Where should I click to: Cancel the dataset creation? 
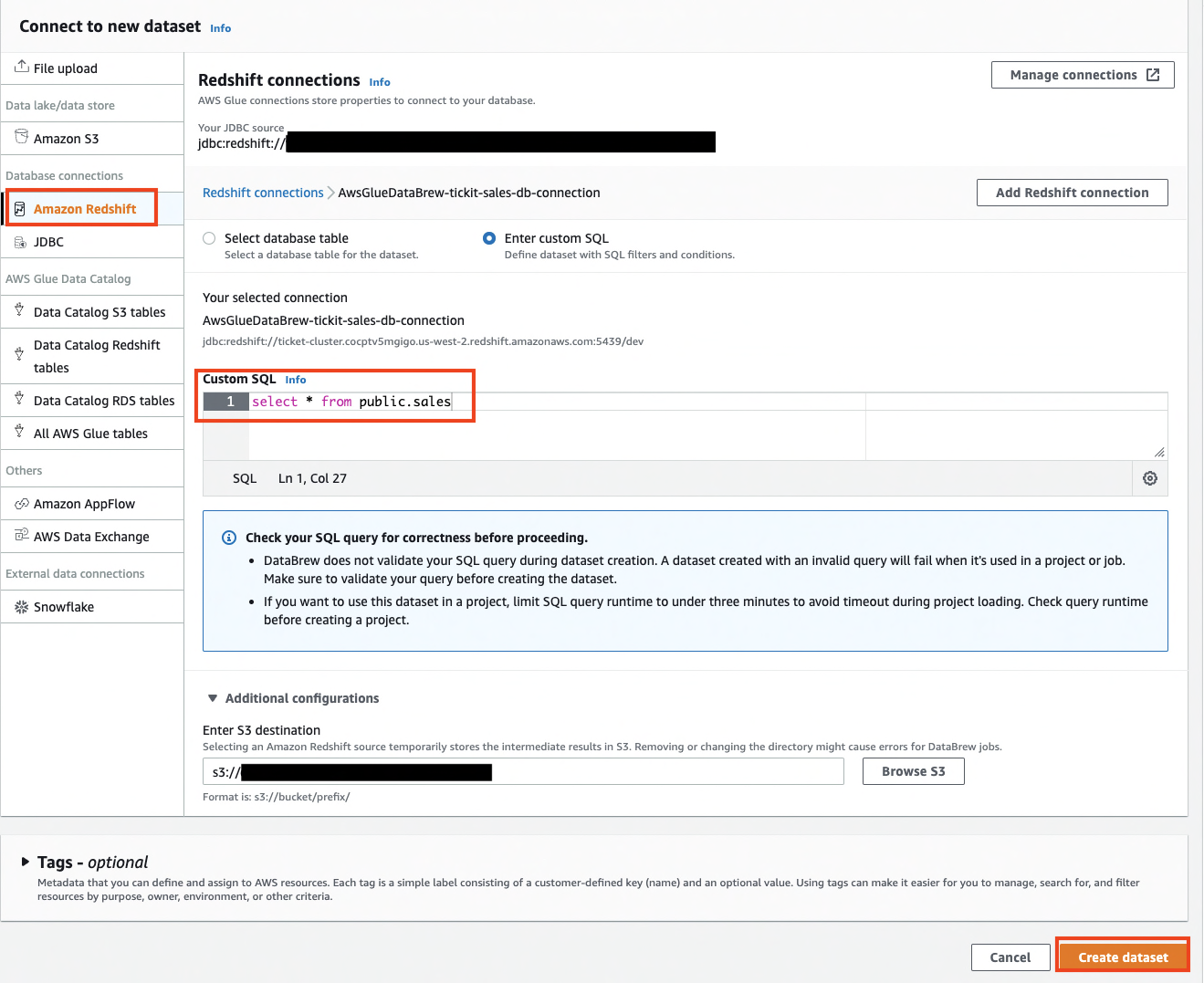[x=1010, y=957]
